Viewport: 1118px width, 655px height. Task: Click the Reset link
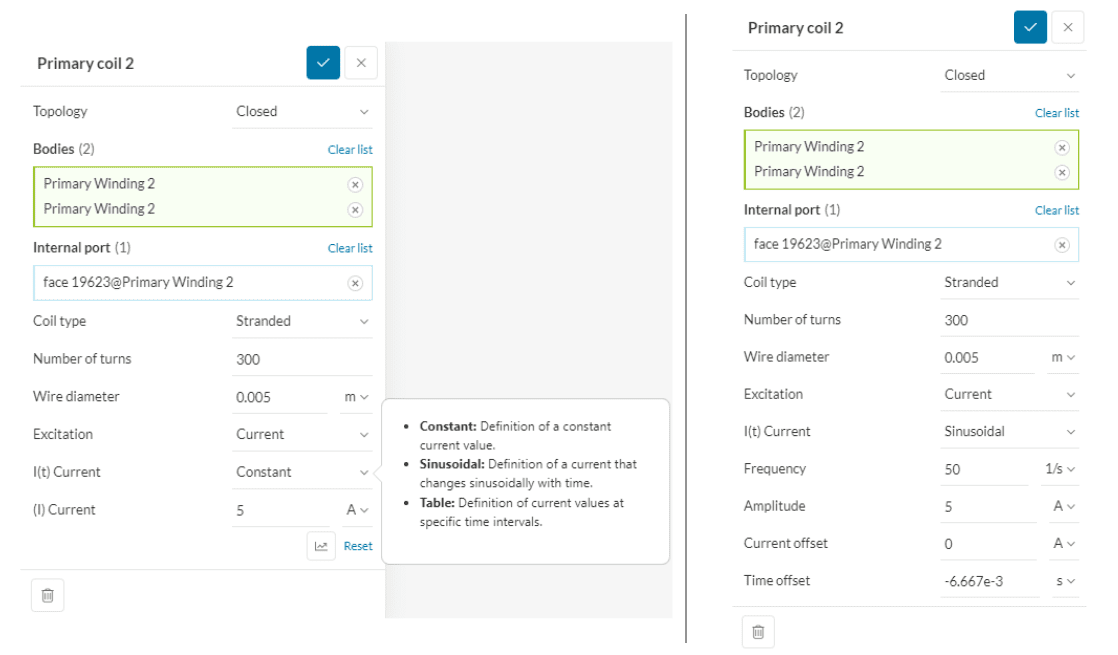click(x=358, y=546)
